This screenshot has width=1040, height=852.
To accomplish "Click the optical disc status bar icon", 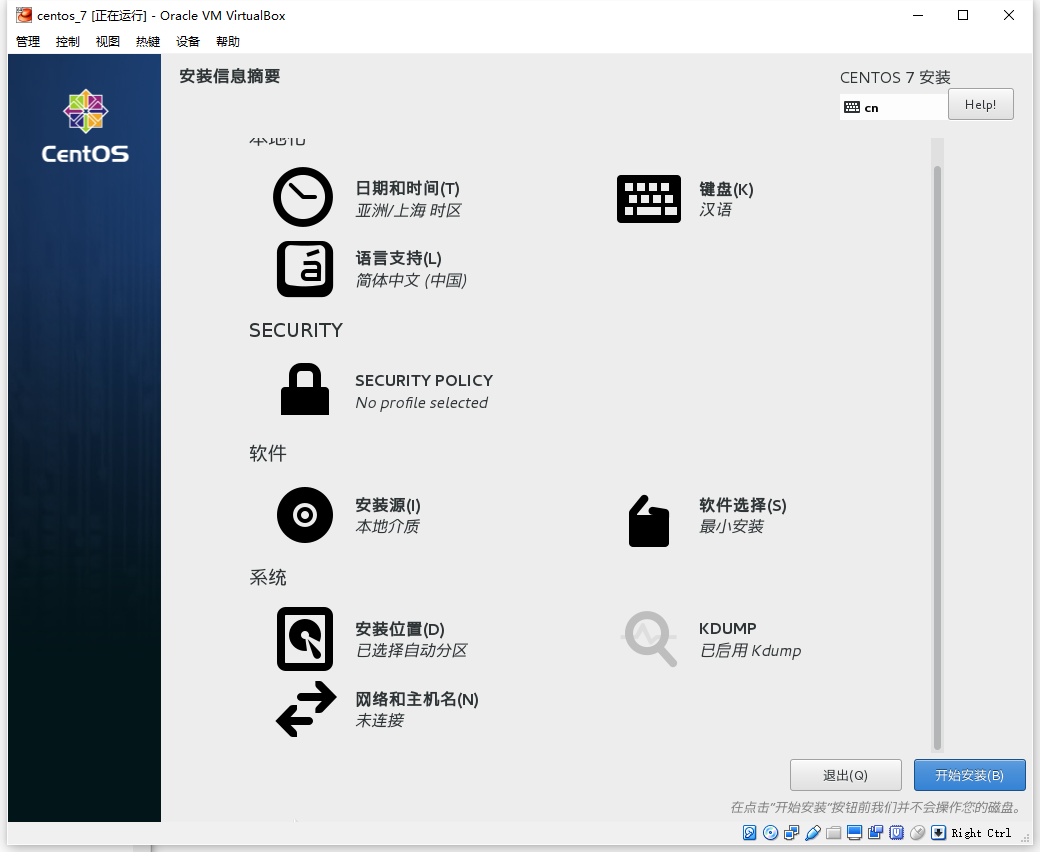I will coord(771,833).
